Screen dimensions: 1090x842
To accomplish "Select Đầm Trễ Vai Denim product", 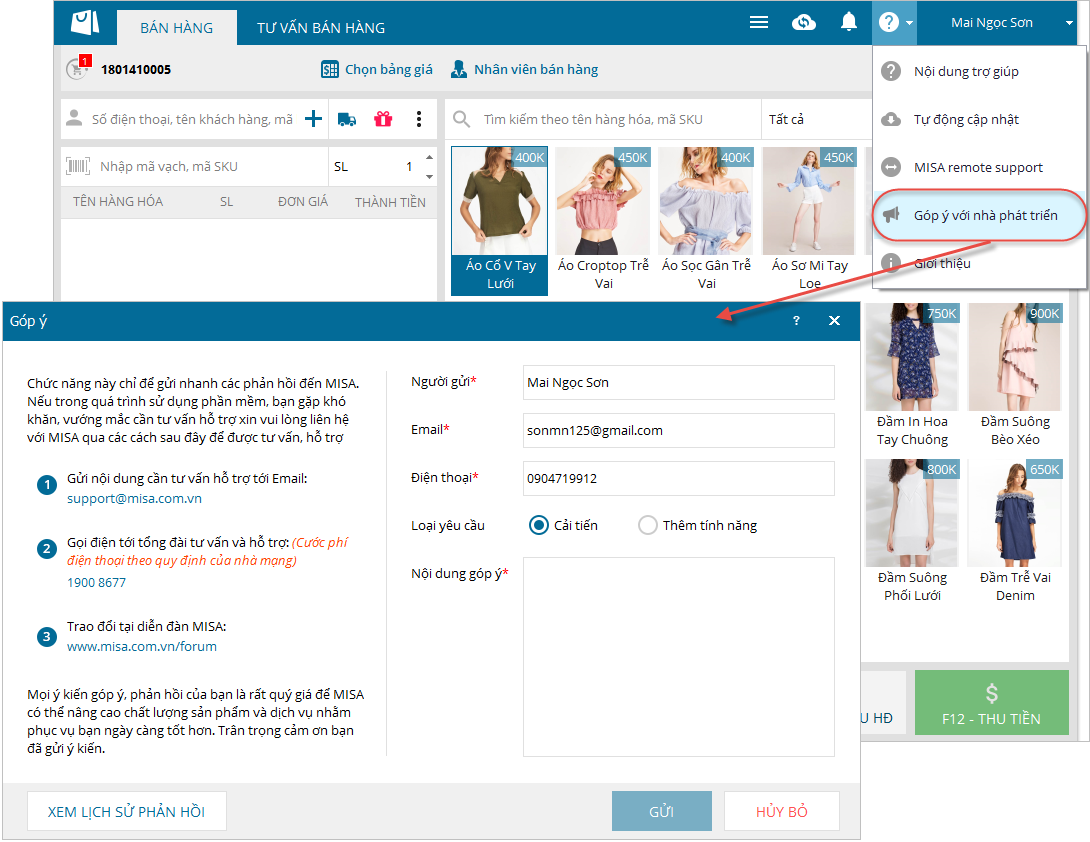I will [x=1015, y=532].
